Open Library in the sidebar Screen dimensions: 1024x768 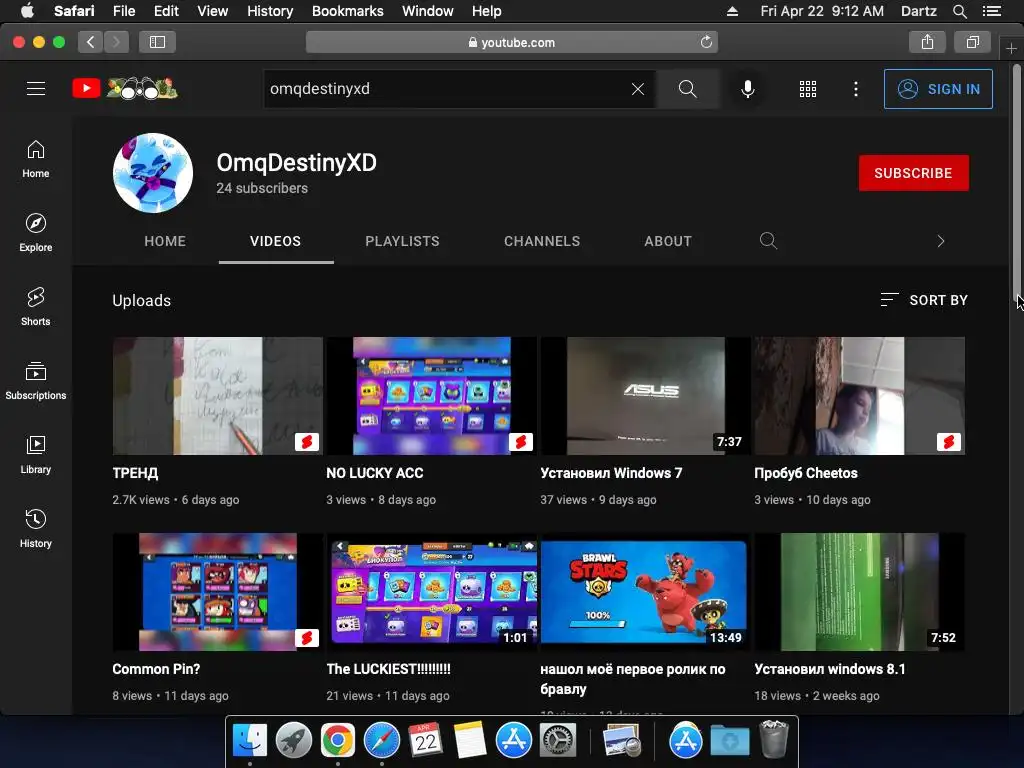(x=36, y=455)
